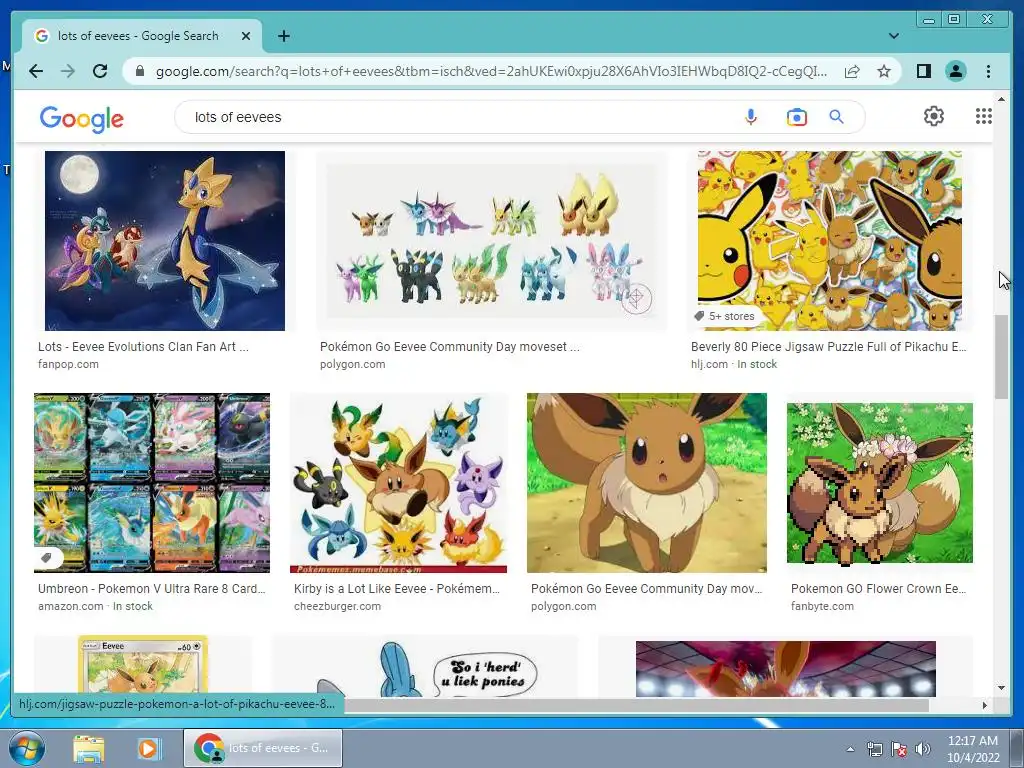Click 'Lots - Eevee Evolutions Clan Fan Art' title
The image size is (1024, 768).
pos(143,347)
